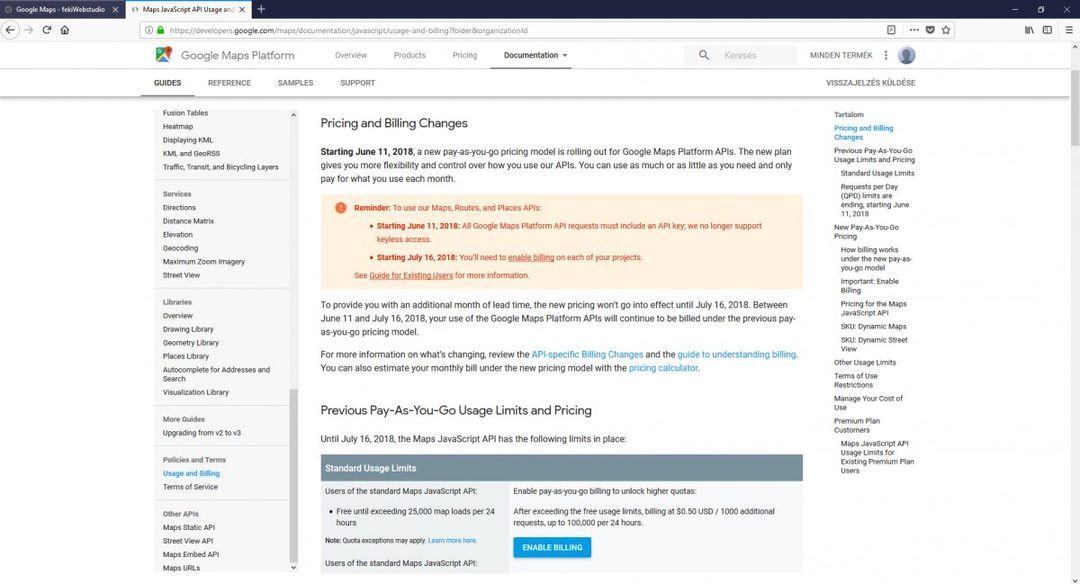This screenshot has height=584, width=1080.
Task: Open Maps Static API in the sidebar
Action: [189, 528]
